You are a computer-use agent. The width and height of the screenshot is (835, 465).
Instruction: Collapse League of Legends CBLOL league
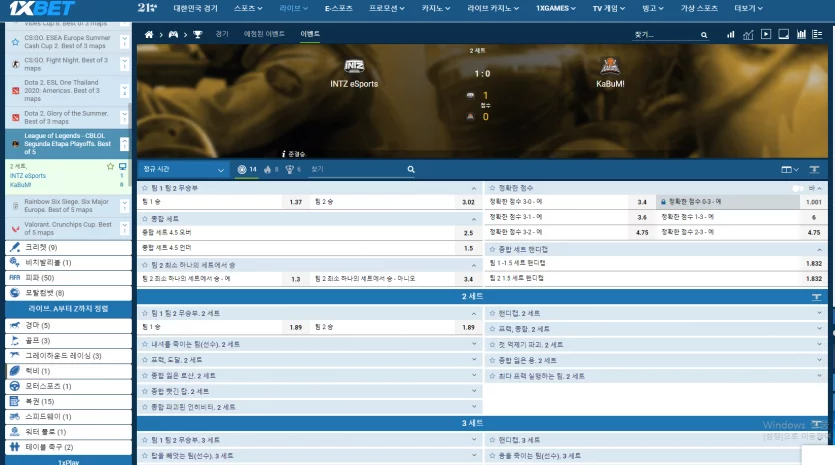124,144
